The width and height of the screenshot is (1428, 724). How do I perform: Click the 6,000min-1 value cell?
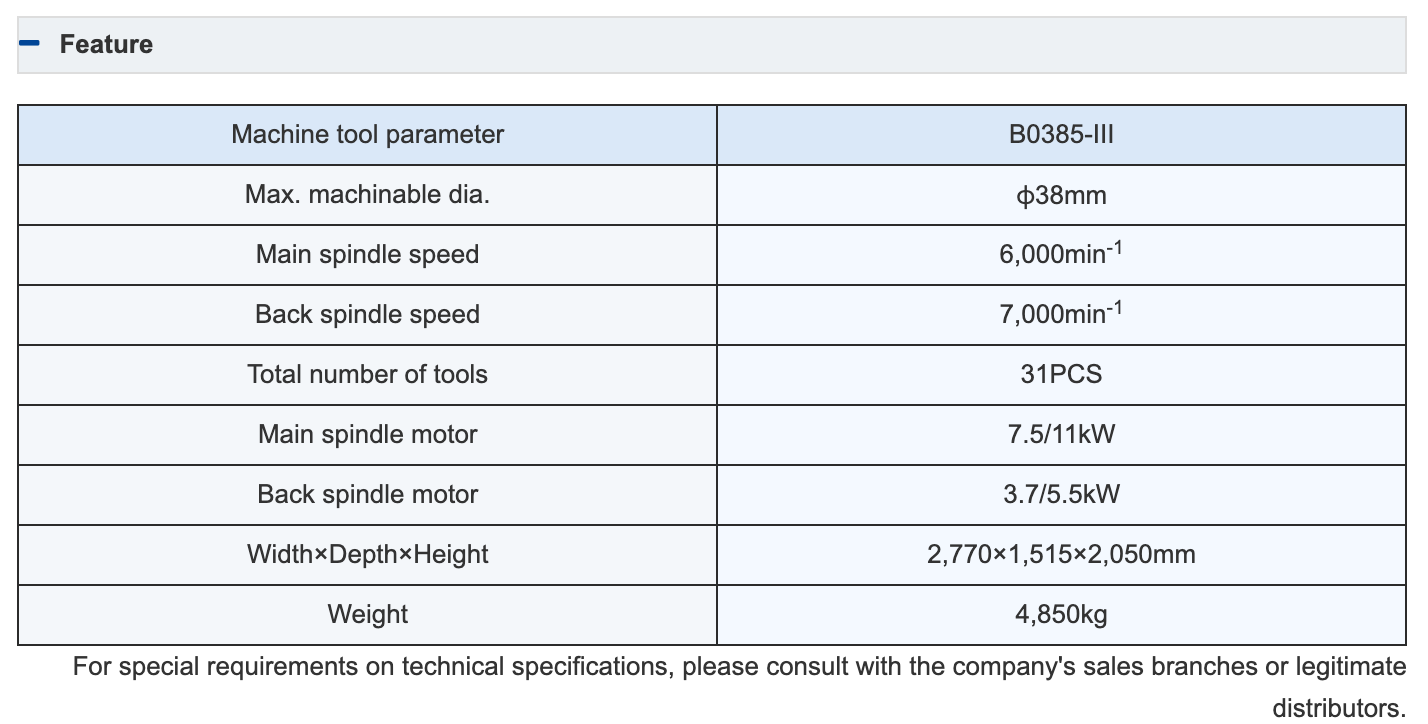[x=1061, y=255]
